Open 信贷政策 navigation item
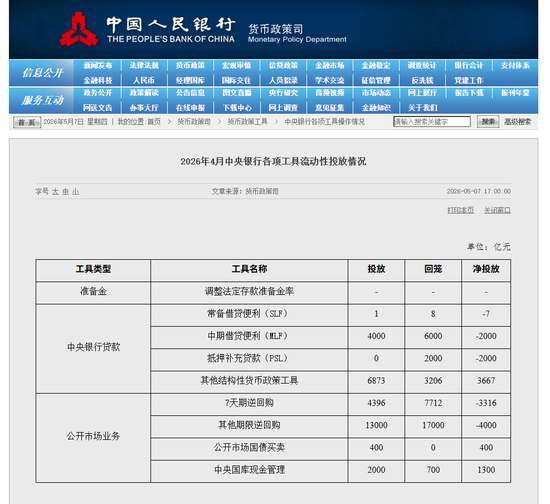Image resolution: width=550 pixels, height=504 pixels. pos(283,66)
